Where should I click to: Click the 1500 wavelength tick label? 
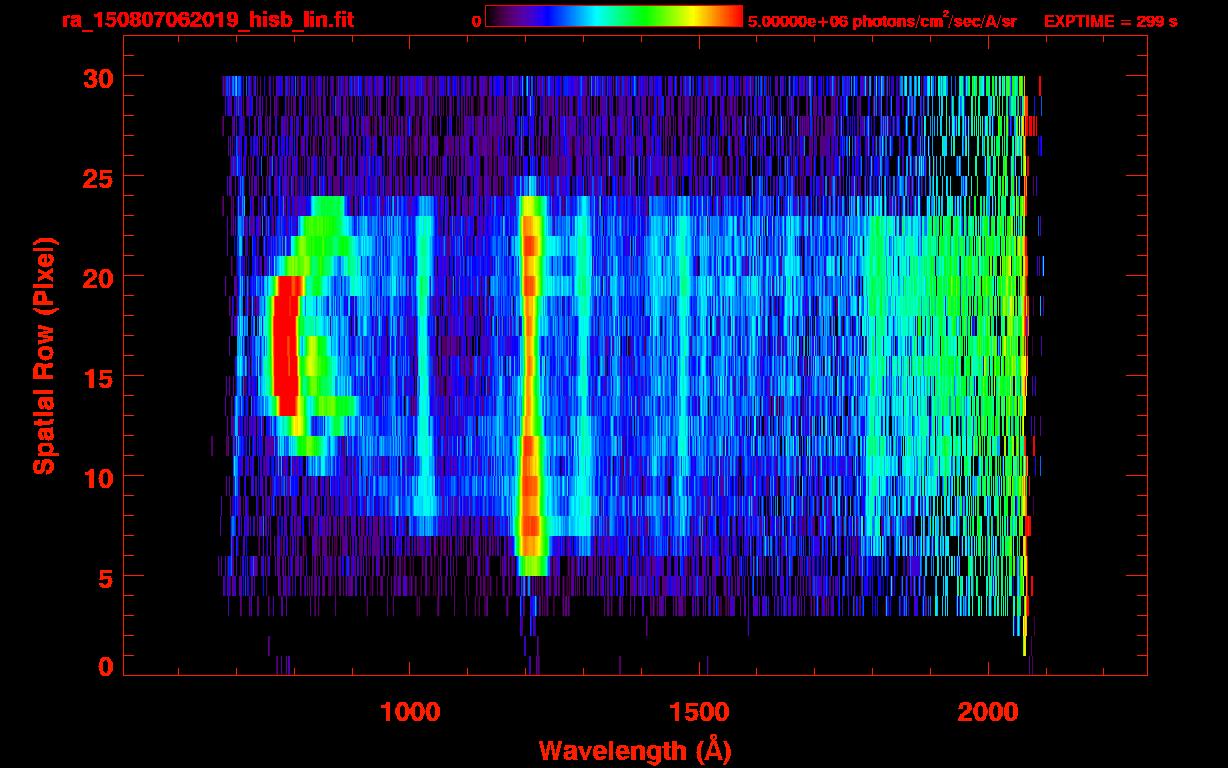(699, 712)
